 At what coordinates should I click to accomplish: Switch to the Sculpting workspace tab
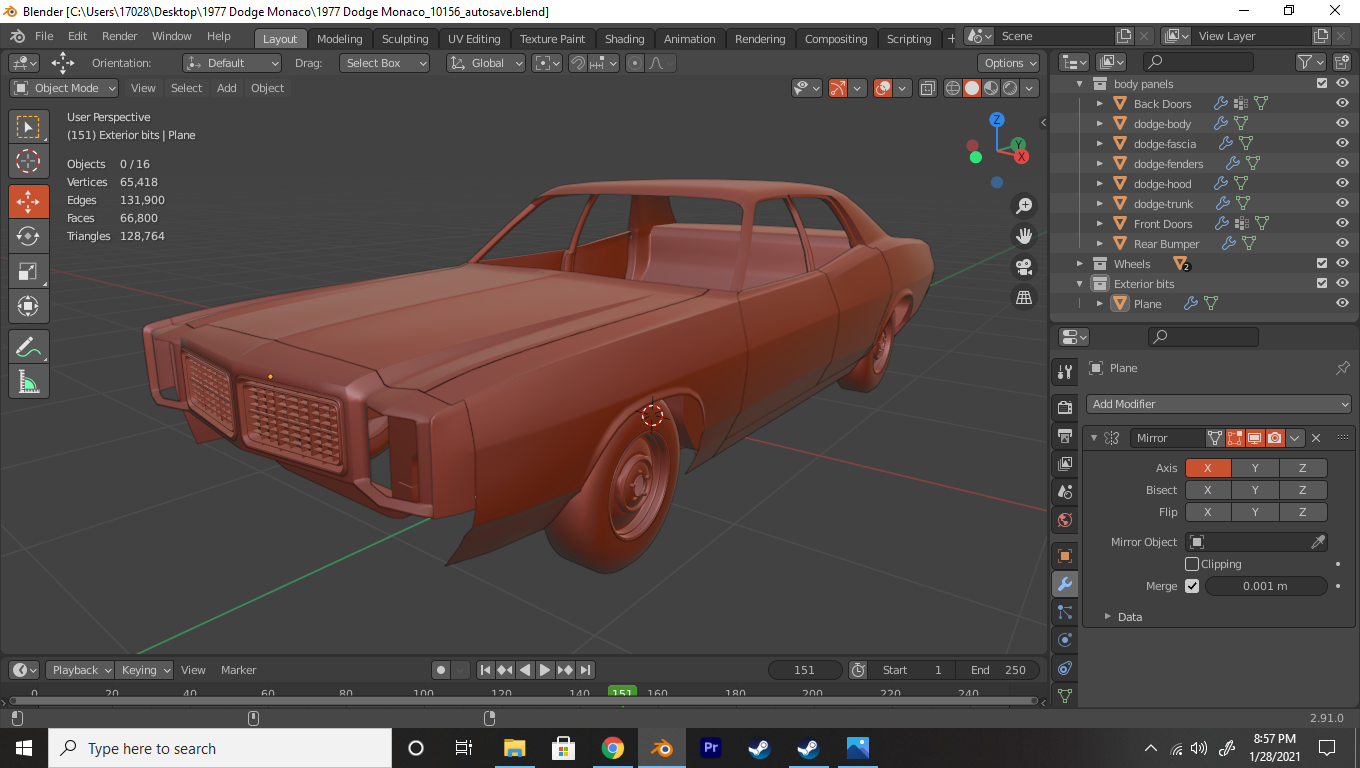click(x=405, y=39)
